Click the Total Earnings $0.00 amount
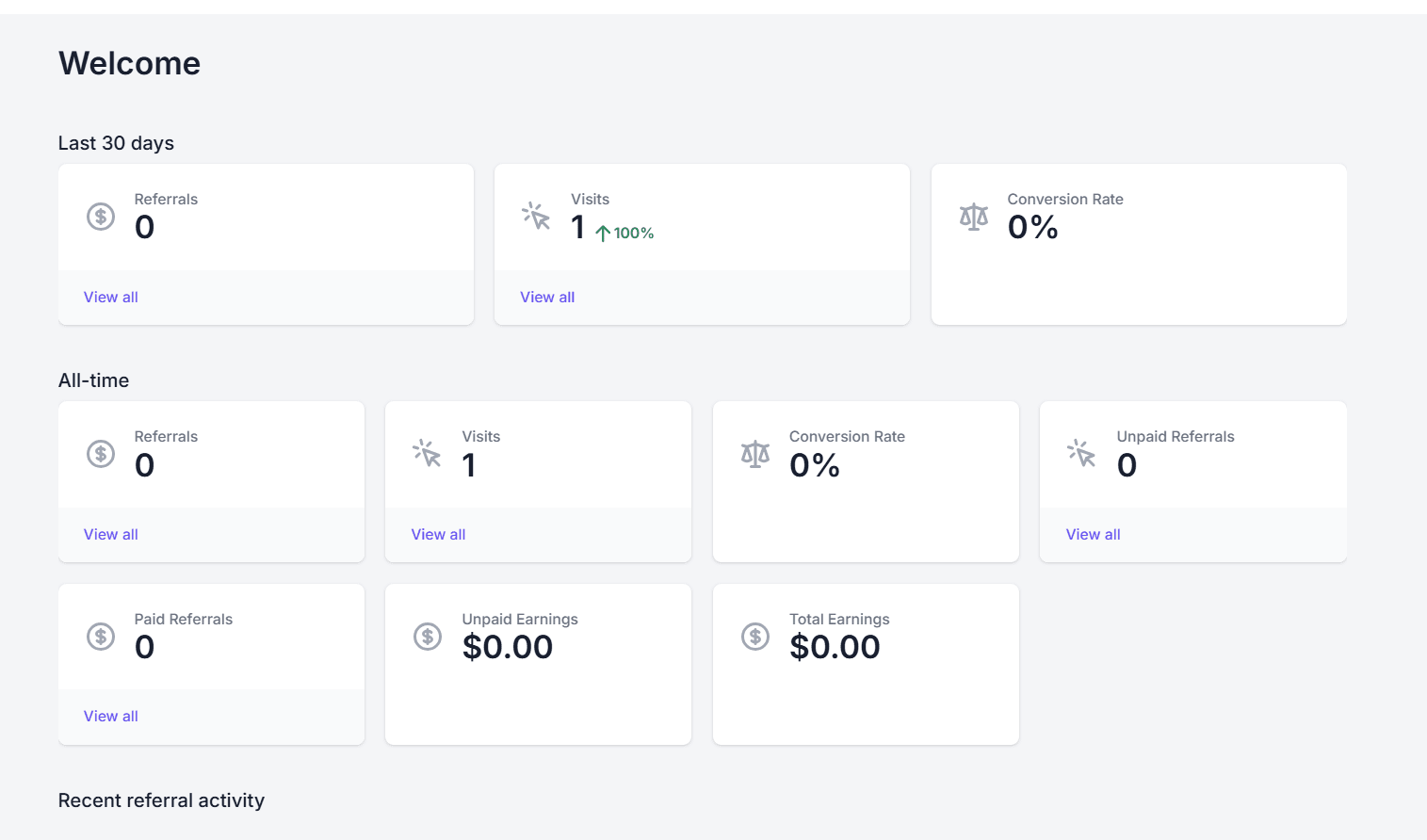This screenshot has height=840, width=1427. tap(835, 647)
